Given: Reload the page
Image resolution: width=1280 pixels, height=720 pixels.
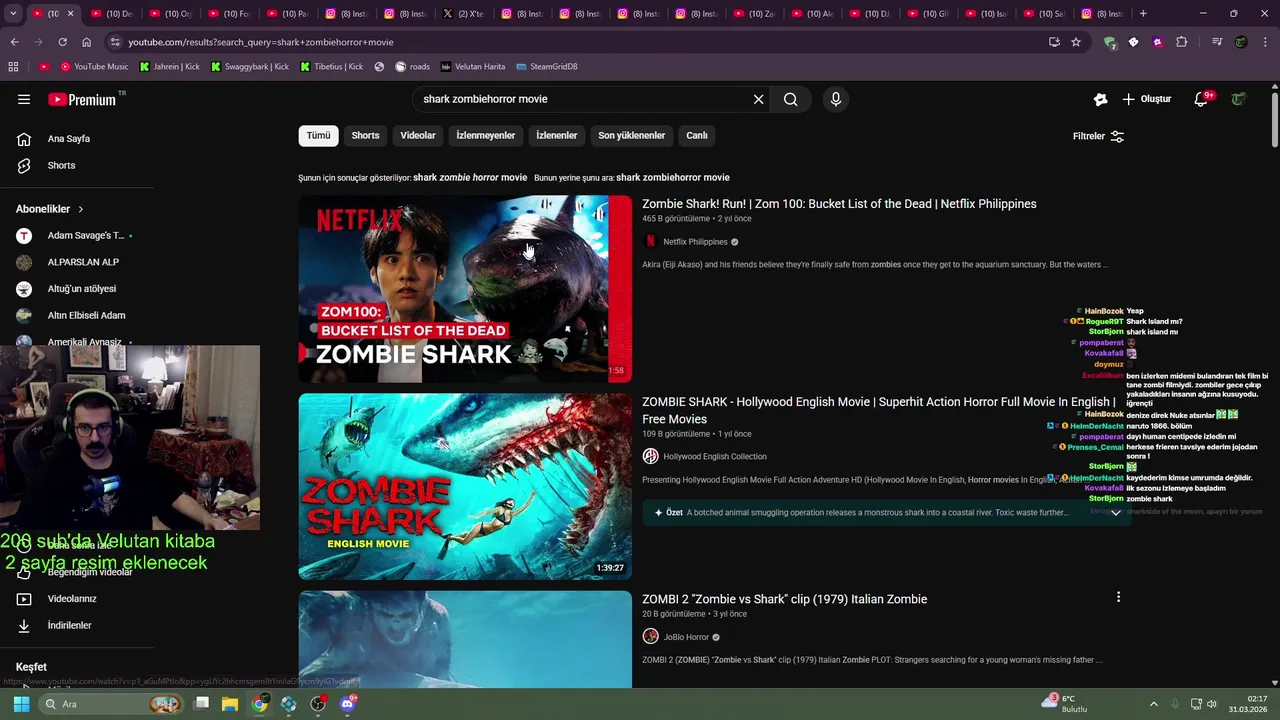Looking at the screenshot, I should (x=62, y=42).
